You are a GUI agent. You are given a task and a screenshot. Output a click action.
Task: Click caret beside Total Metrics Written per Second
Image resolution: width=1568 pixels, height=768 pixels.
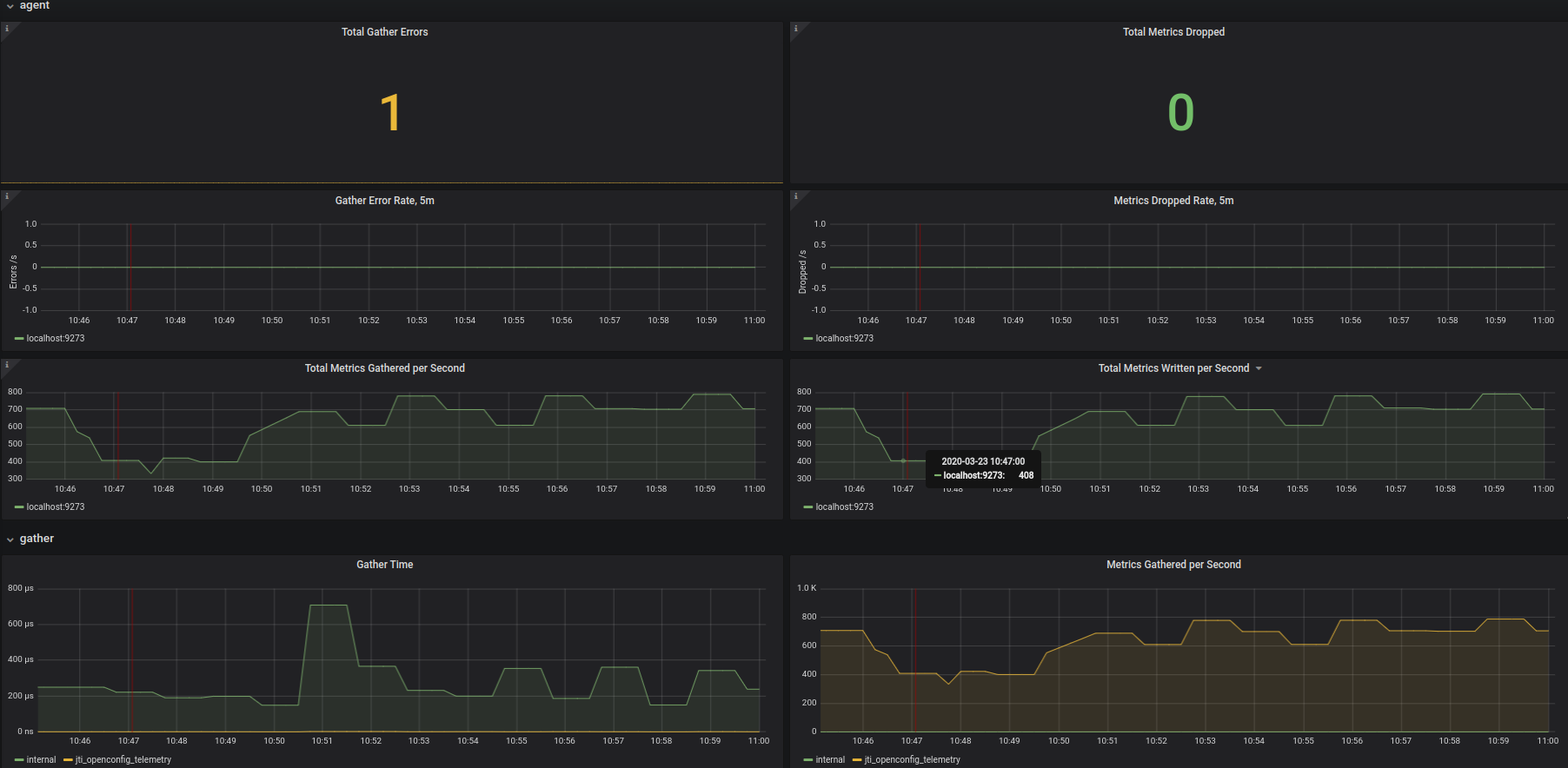tap(1259, 369)
